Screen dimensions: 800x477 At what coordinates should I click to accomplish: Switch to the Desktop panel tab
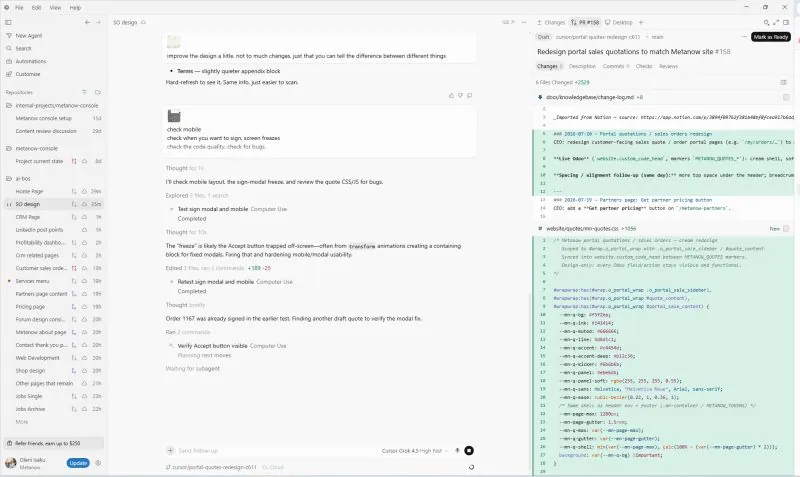618,22
